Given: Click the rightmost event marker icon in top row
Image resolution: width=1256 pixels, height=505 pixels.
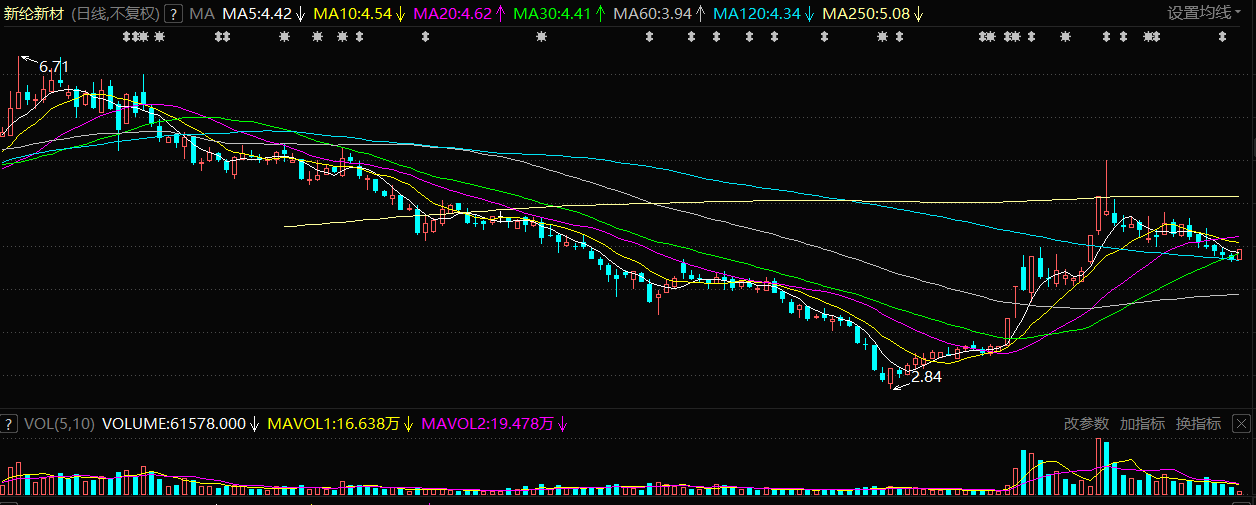Looking at the screenshot, I should click(x=1222, y=37).
